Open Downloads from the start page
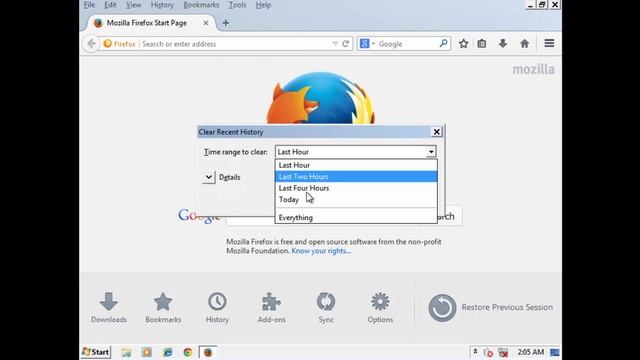640x360 pixels. [109, 308]
